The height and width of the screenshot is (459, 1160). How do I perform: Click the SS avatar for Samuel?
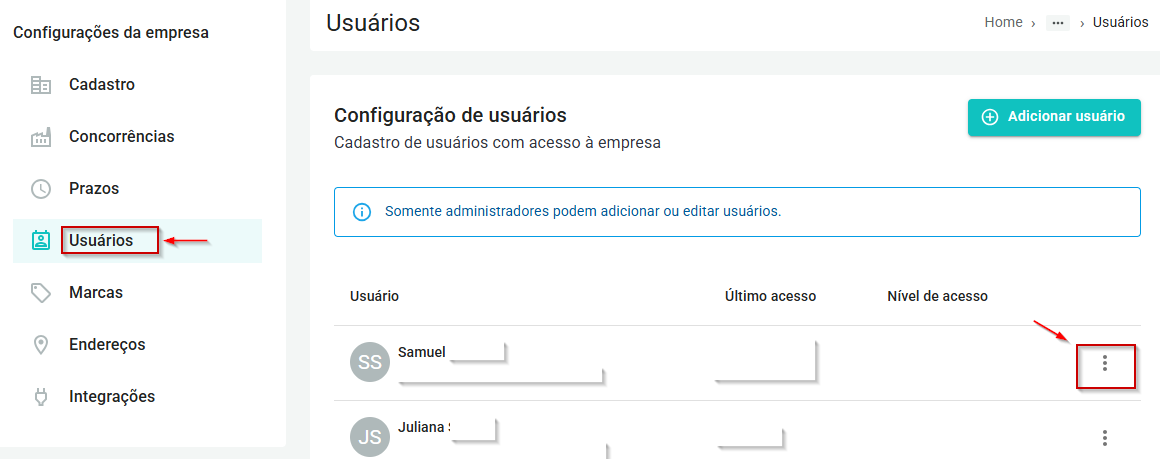point(370,362)
